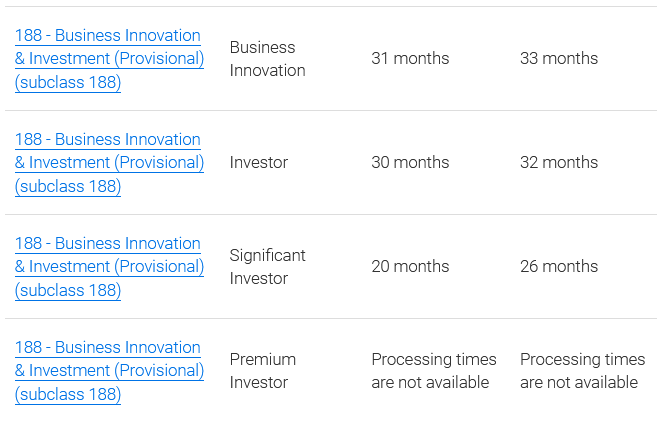
Task: Click the "26 months" cell for Significant Investor
Action: [559, 267]
